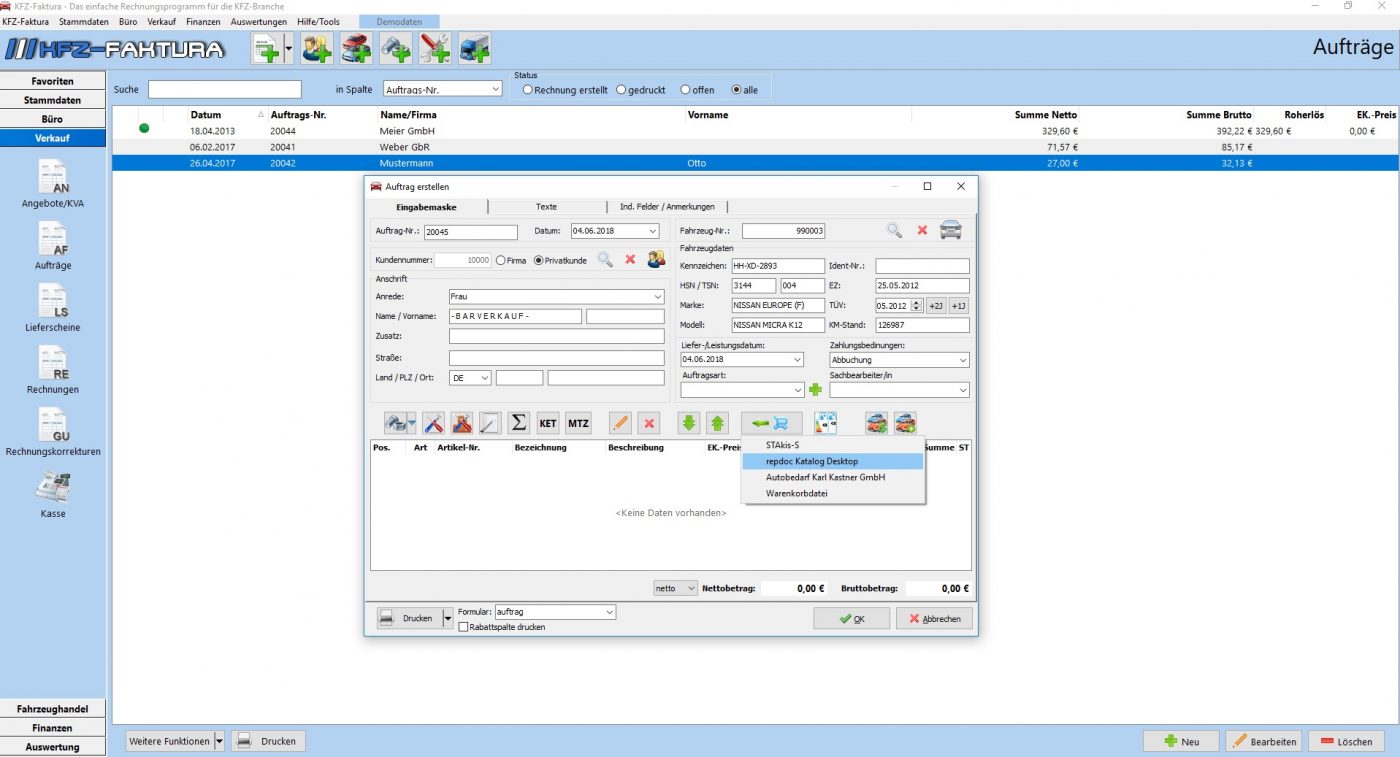The image size is (1400, 757).
Task: Open the sum calculation with the Sigma icon
Action: (518, 422)
